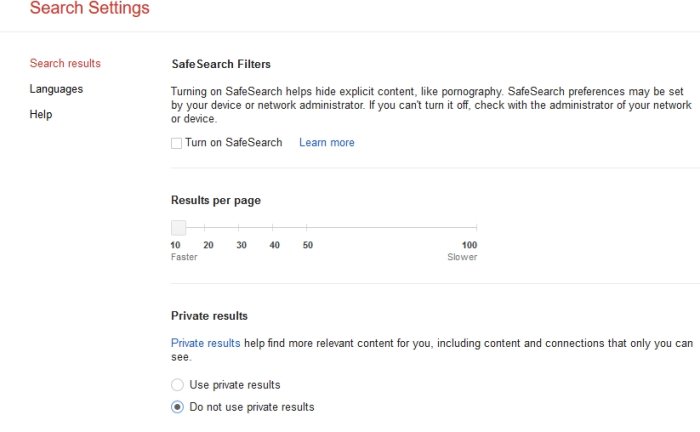This screenshot has width=700, height=432.
Task: Set results per page to 30
Action: click(238, 228)
